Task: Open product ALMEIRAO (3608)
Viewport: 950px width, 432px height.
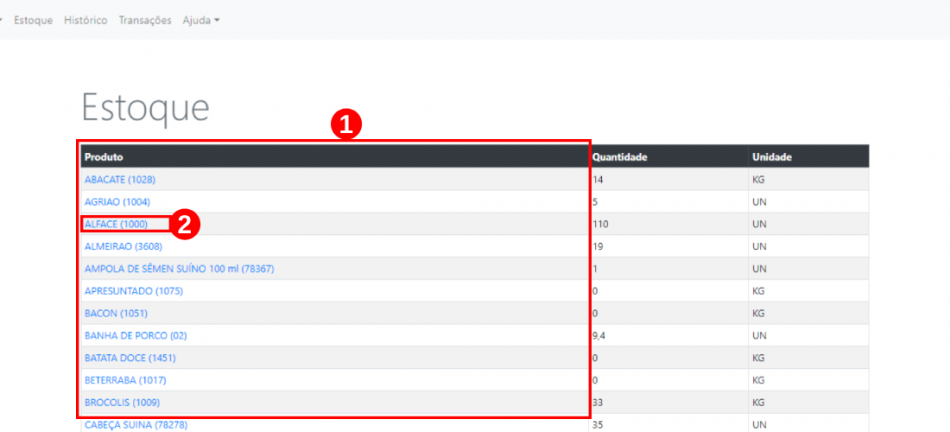Action: click(x=124, y=247)
